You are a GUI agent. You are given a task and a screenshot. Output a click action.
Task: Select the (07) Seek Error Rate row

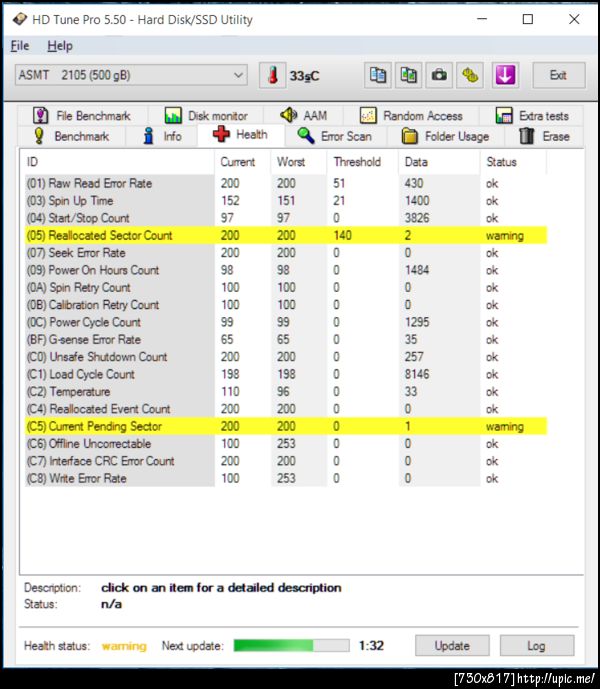coord(286,253)
